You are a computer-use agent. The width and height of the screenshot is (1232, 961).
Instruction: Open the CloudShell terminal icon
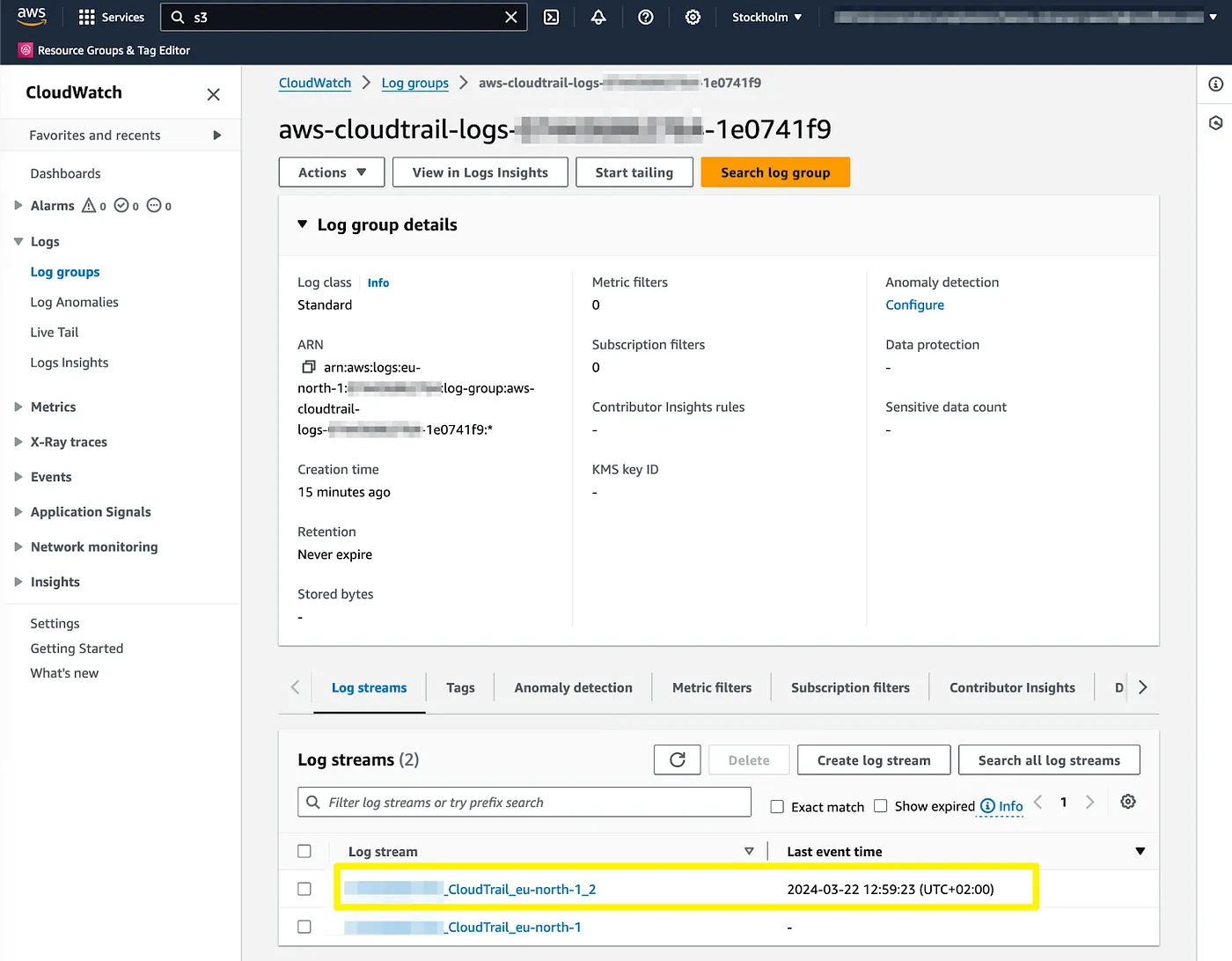(x=552, y=18)
